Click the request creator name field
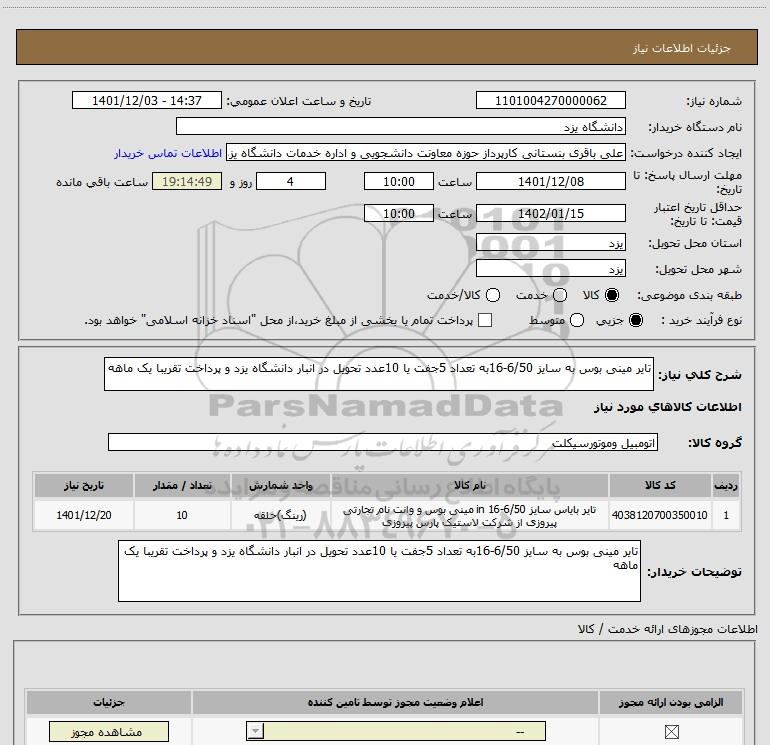The height and width of the screenshot is (745, 770). point(426,153)
